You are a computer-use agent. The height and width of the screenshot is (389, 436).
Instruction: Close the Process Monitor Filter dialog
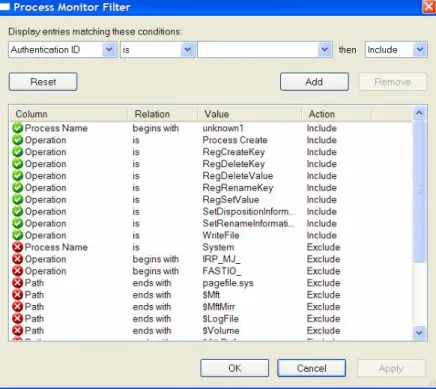[x=429, y=7]
